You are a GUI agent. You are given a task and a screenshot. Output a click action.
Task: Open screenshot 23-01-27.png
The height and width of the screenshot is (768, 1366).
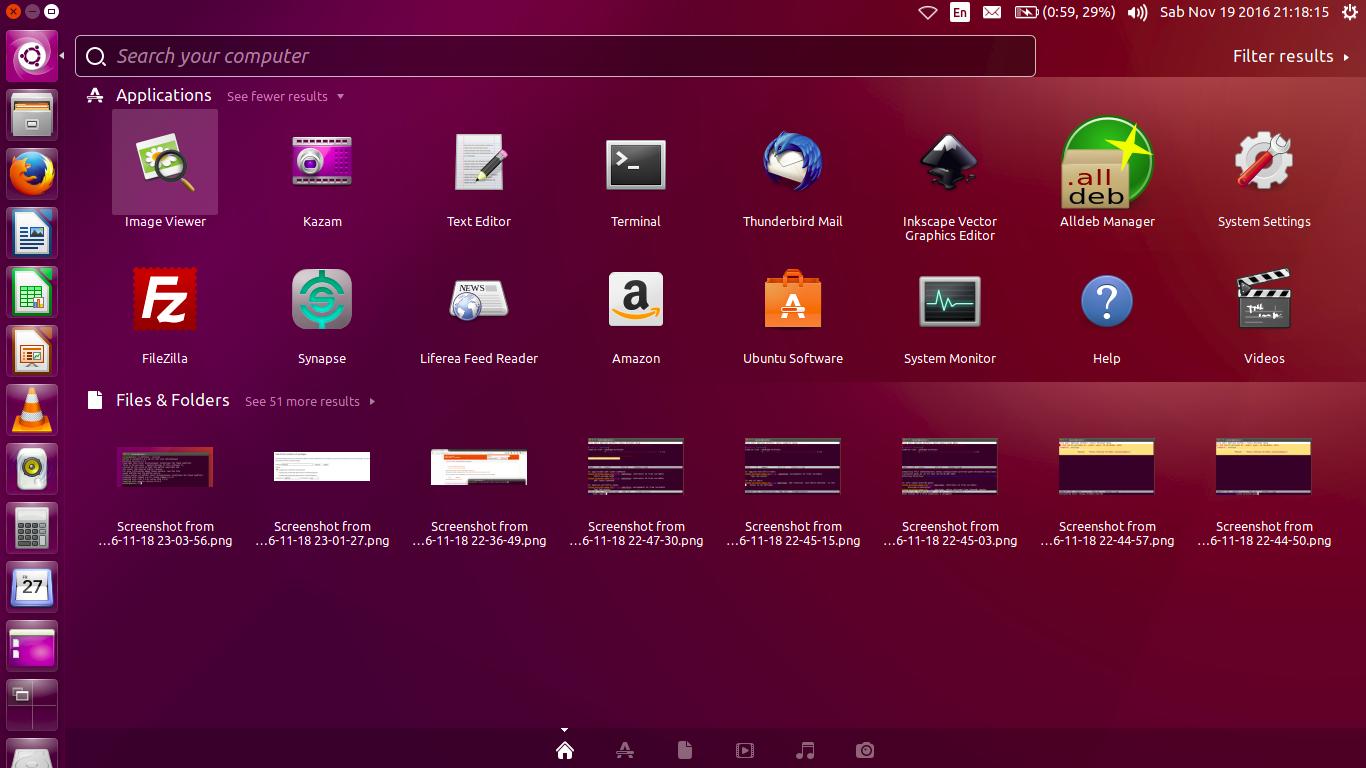[322, 466]
